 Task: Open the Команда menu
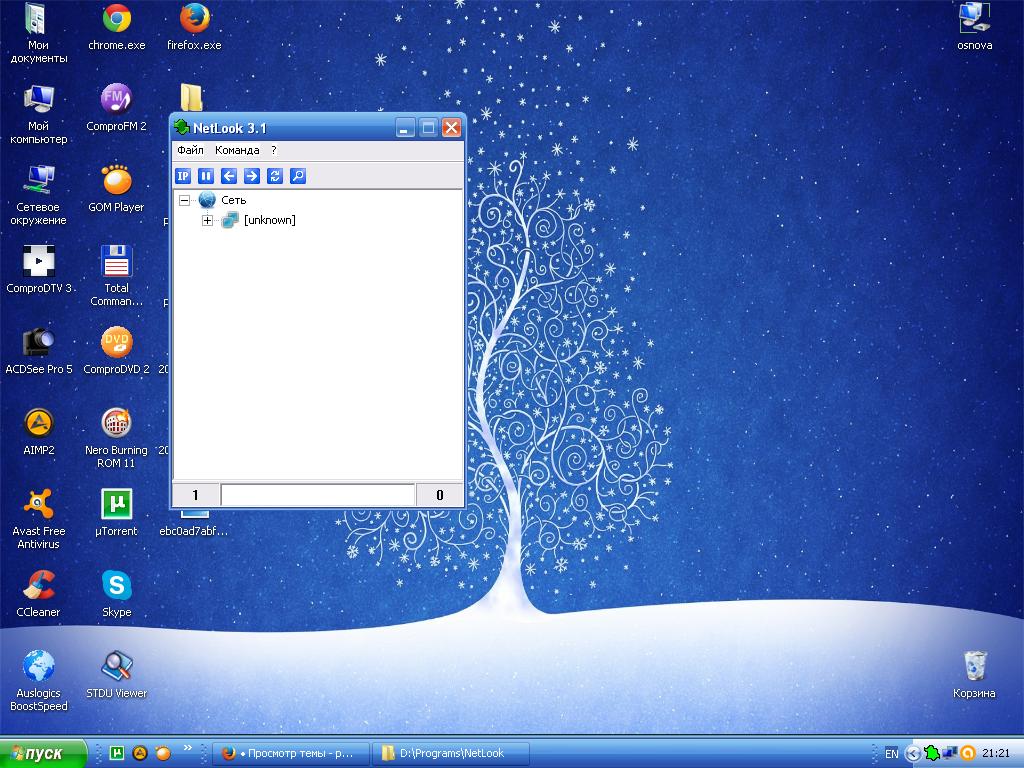tap(237, 150)
